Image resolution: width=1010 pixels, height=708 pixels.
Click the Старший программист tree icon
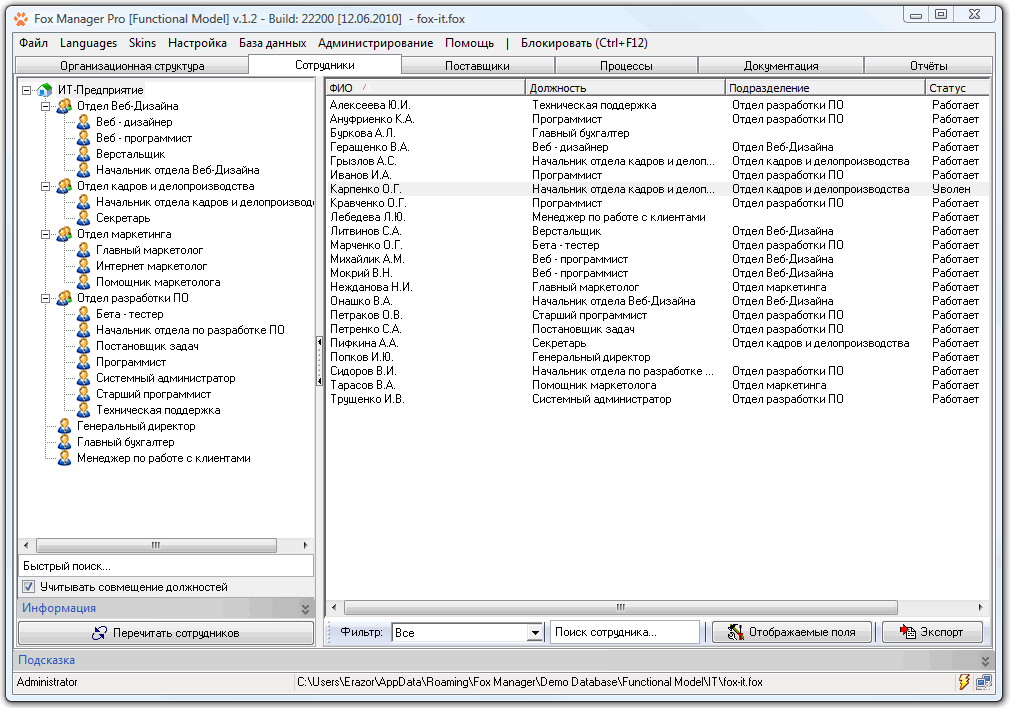(83, 394)
